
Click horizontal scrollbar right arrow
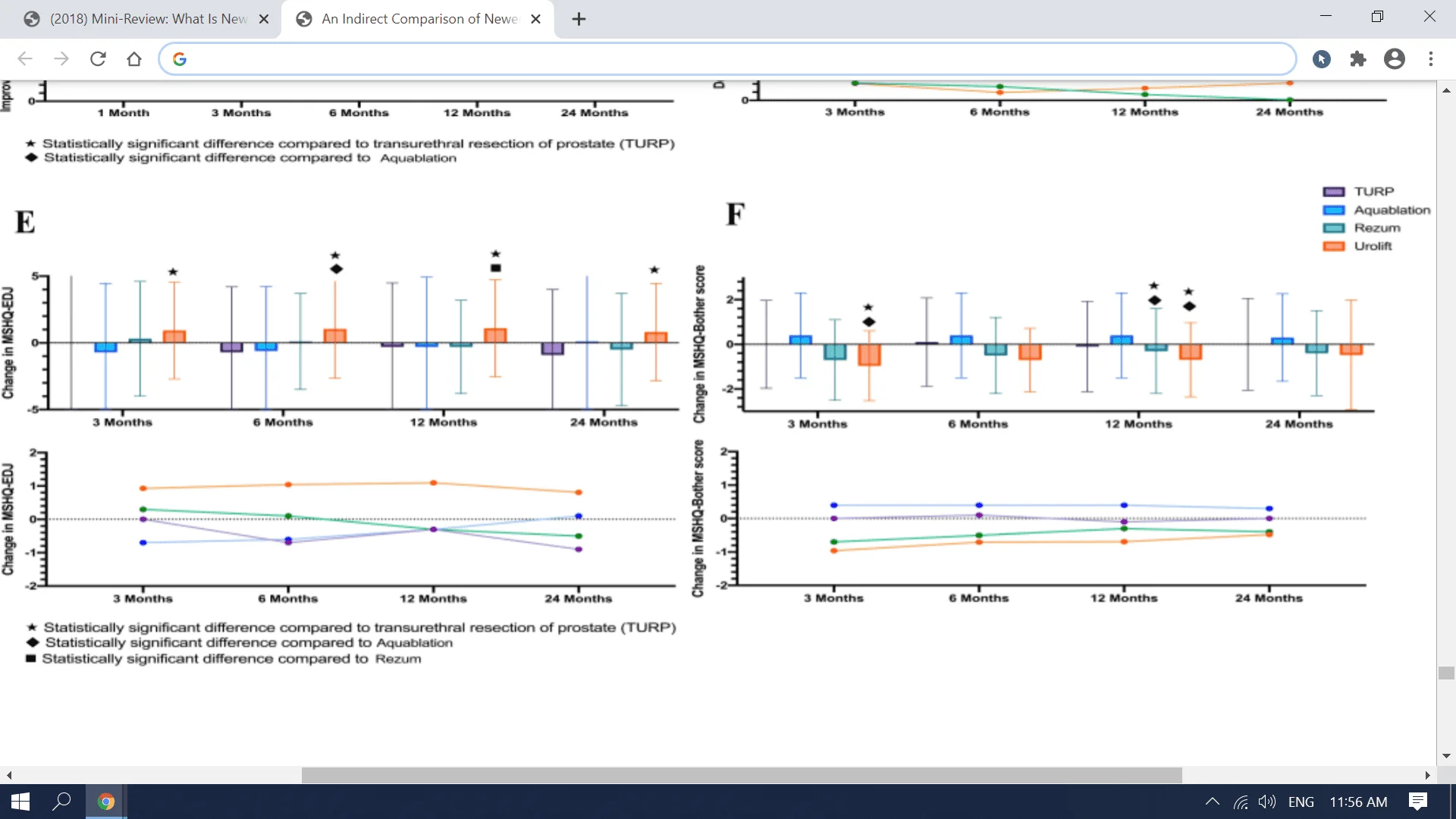point(1427,775)
